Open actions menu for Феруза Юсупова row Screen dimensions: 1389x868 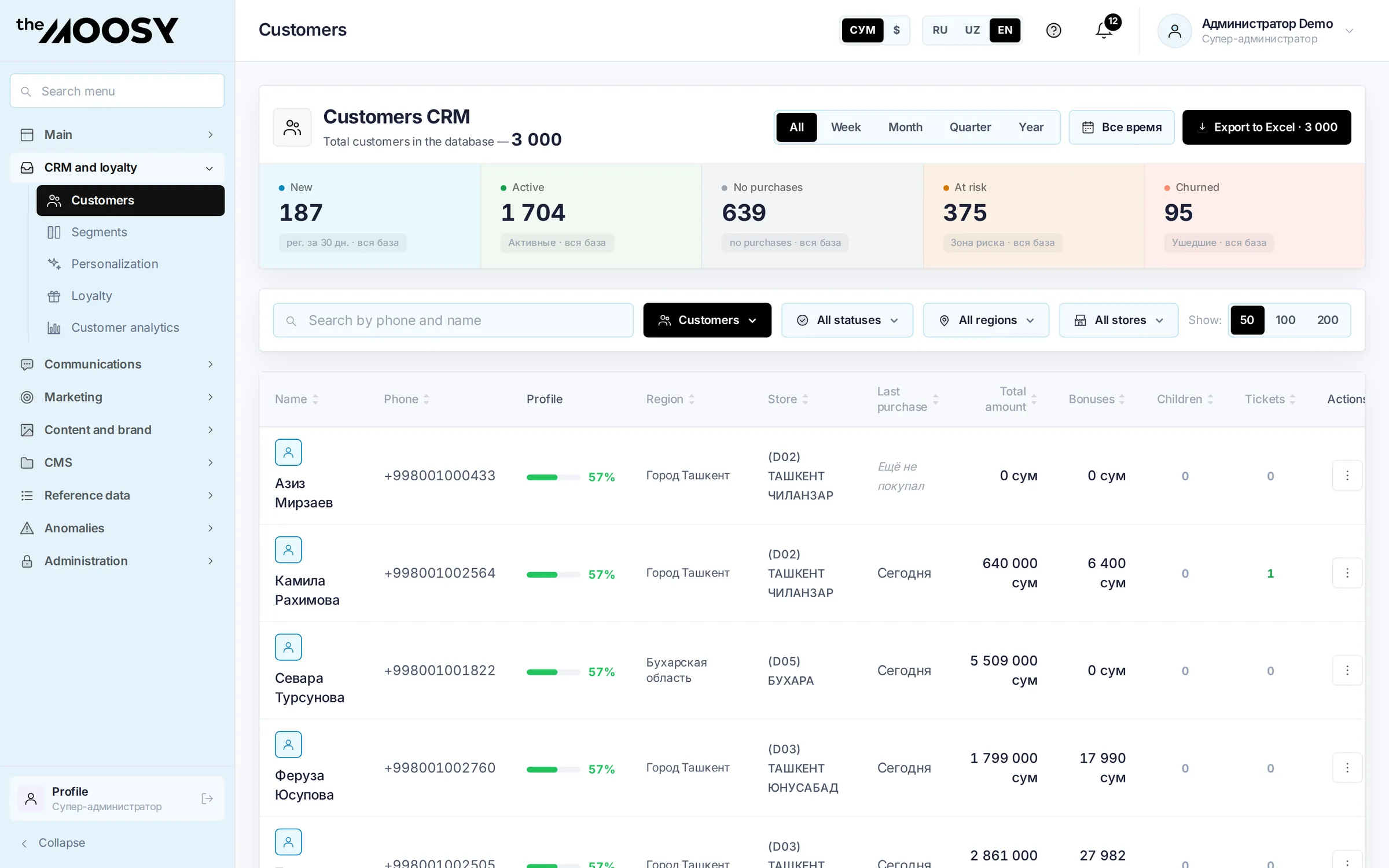[x=1347, y=767]
